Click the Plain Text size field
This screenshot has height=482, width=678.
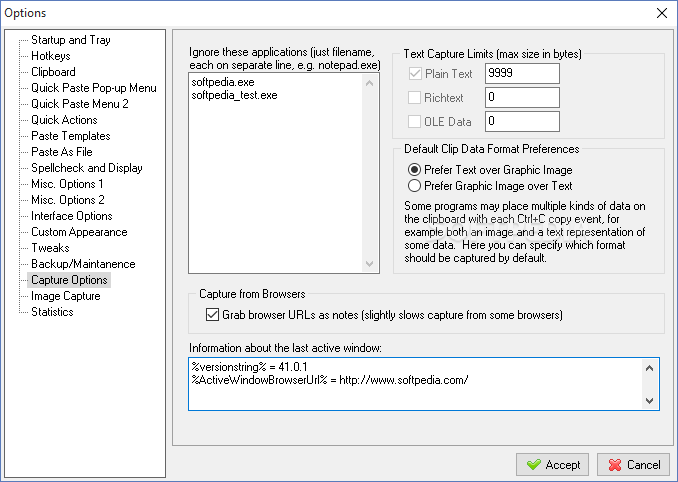tap(522, 73)
